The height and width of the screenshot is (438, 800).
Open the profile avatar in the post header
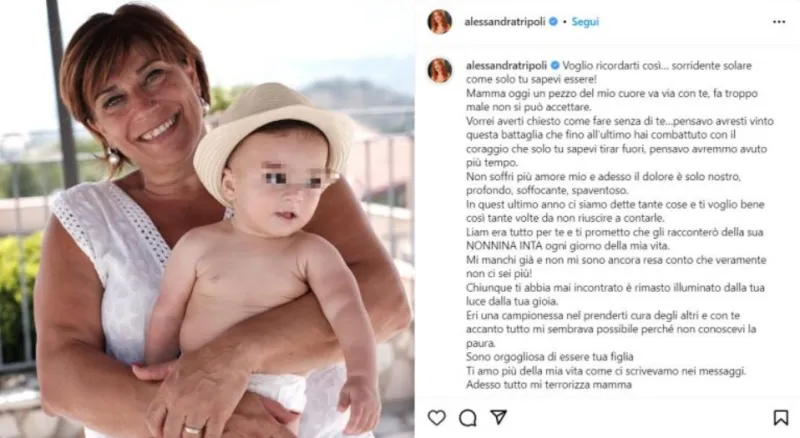click(x=439, y=22)
